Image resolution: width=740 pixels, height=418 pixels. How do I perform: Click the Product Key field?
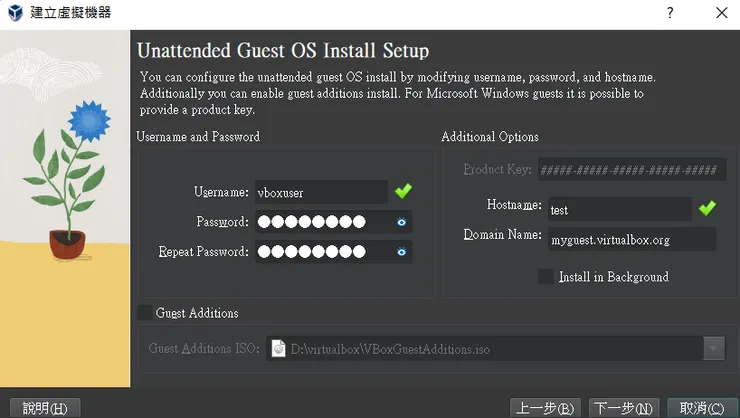631,170
